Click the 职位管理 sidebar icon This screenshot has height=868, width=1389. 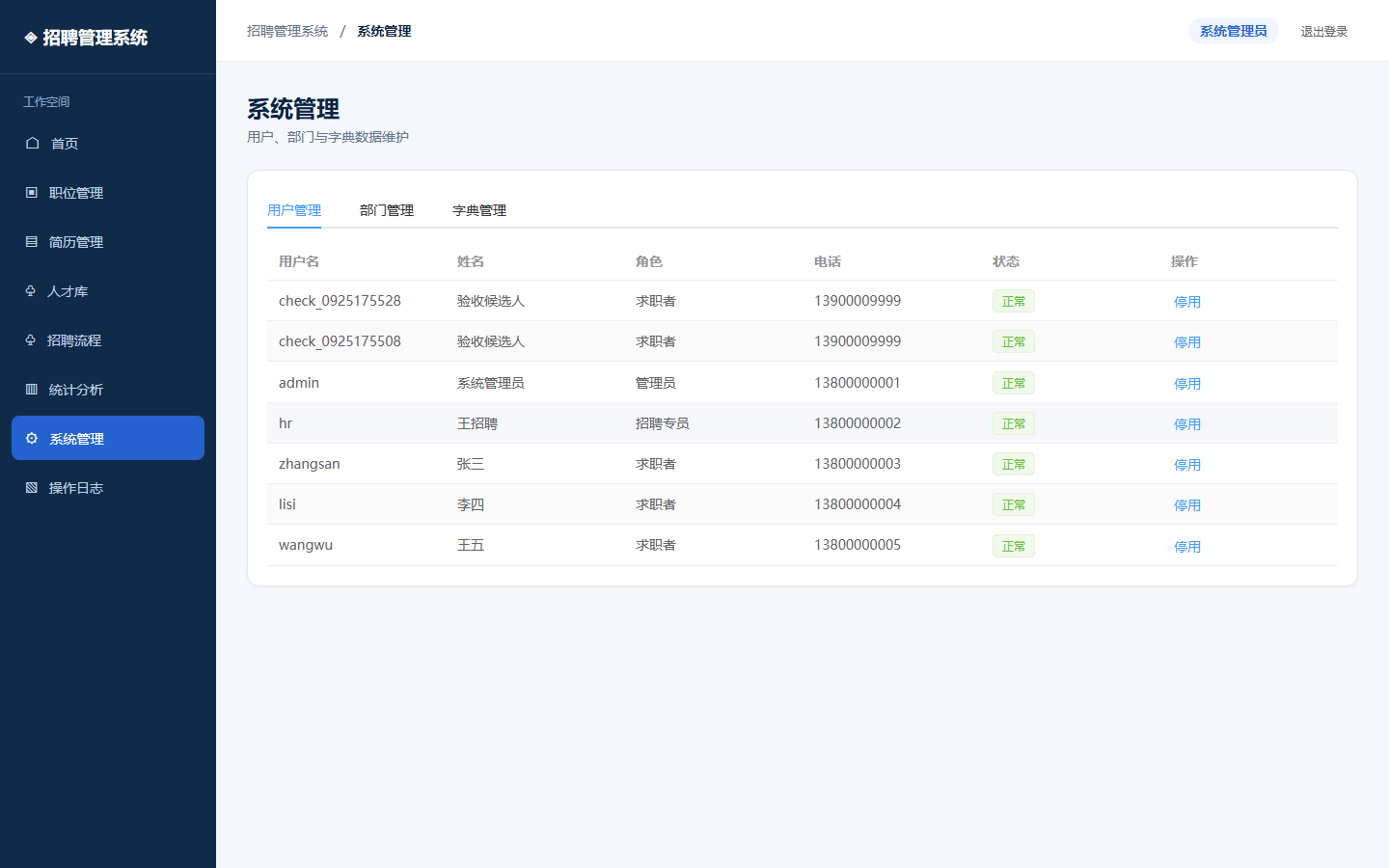pyautogui.click(x=32, y=192)
